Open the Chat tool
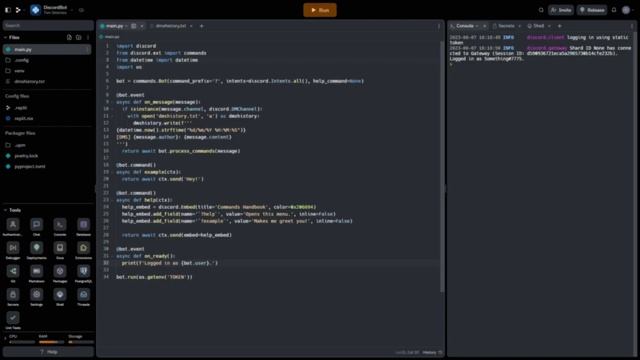The width and height of the screenshot is (640, 360). (x=36, y=227)
